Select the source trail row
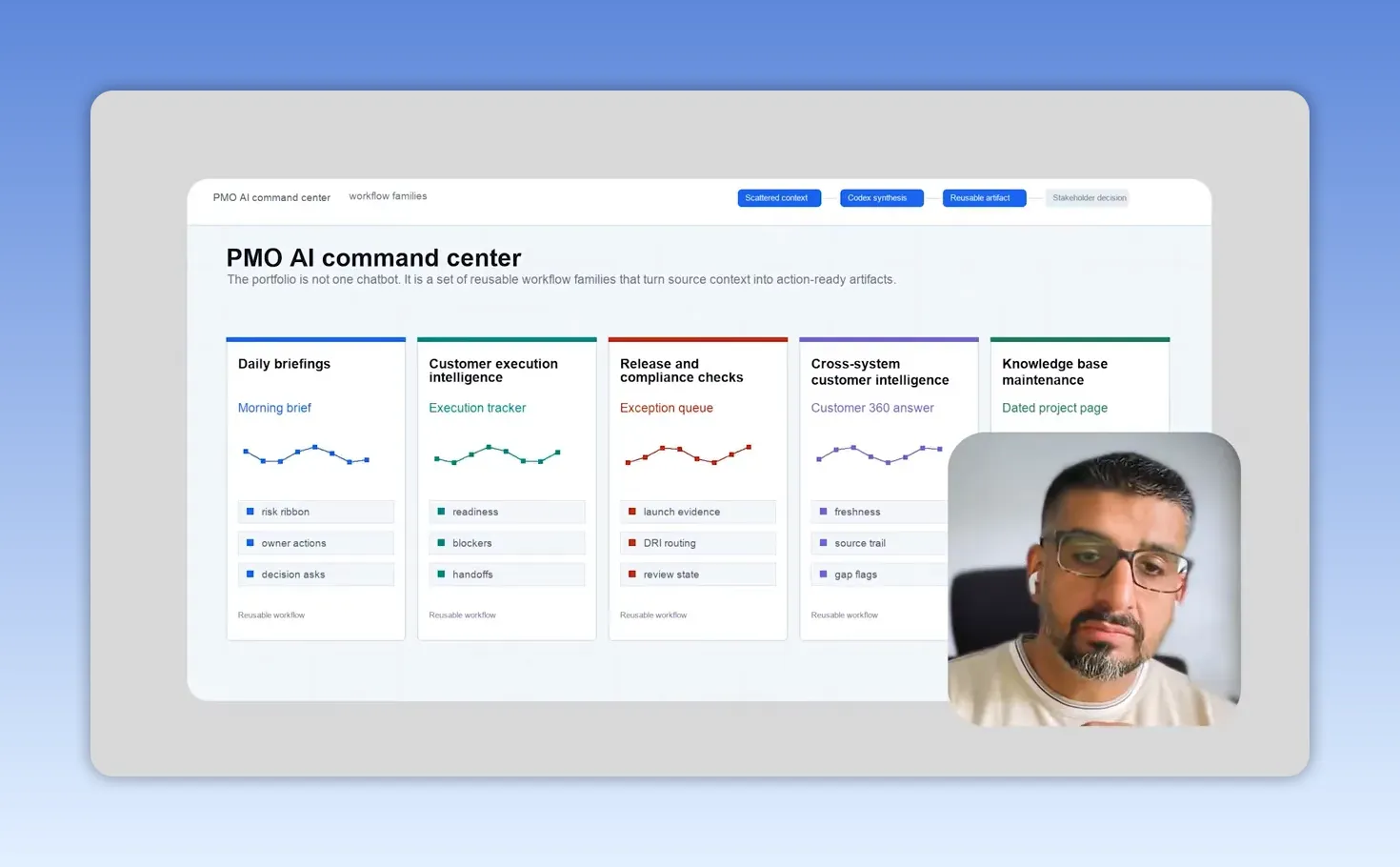This screenshot has height=867, width=1400. click(879, 543)
